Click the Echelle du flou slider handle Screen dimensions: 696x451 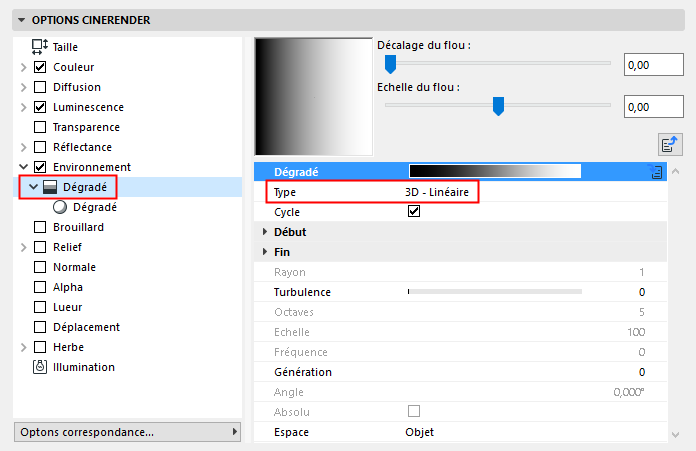tap(498, 106)
